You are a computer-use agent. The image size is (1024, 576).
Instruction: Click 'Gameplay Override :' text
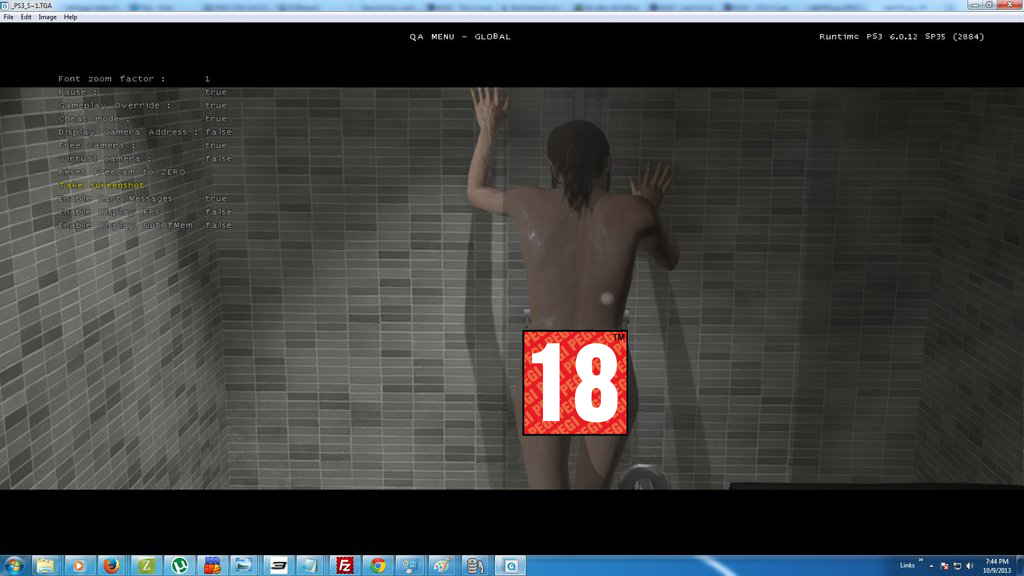114,105
